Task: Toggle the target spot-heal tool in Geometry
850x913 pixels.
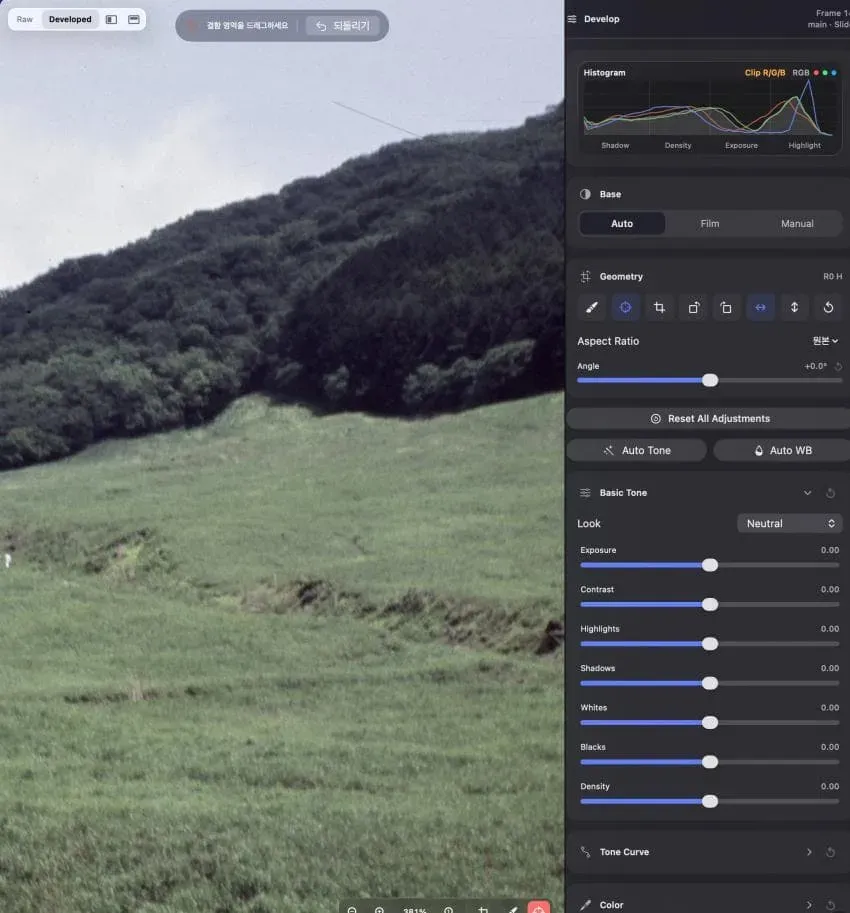Action: pyautogui.click(x=625, y=307)
